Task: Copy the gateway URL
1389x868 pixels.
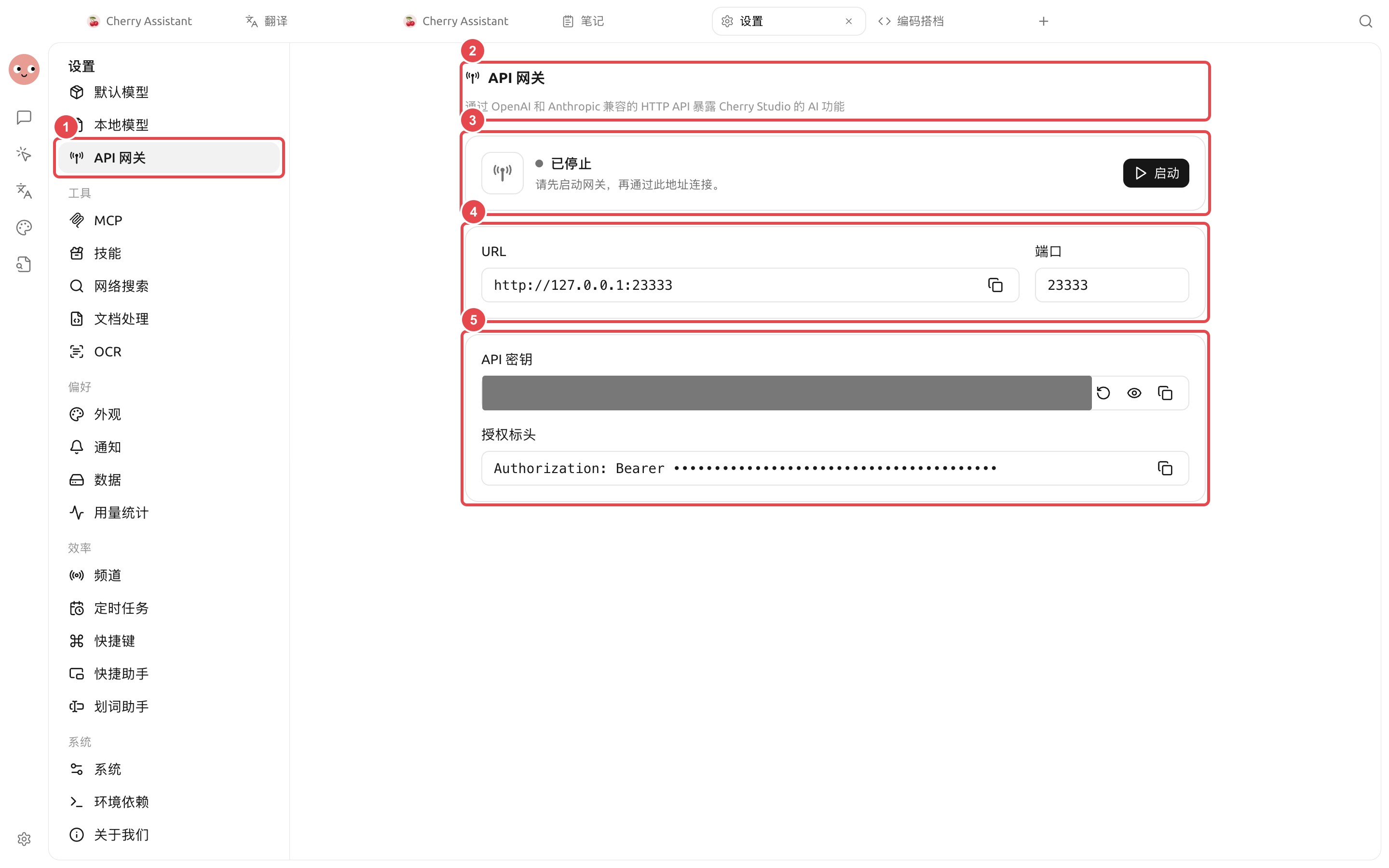Action: pyautogui.click(x=995, y=285)
